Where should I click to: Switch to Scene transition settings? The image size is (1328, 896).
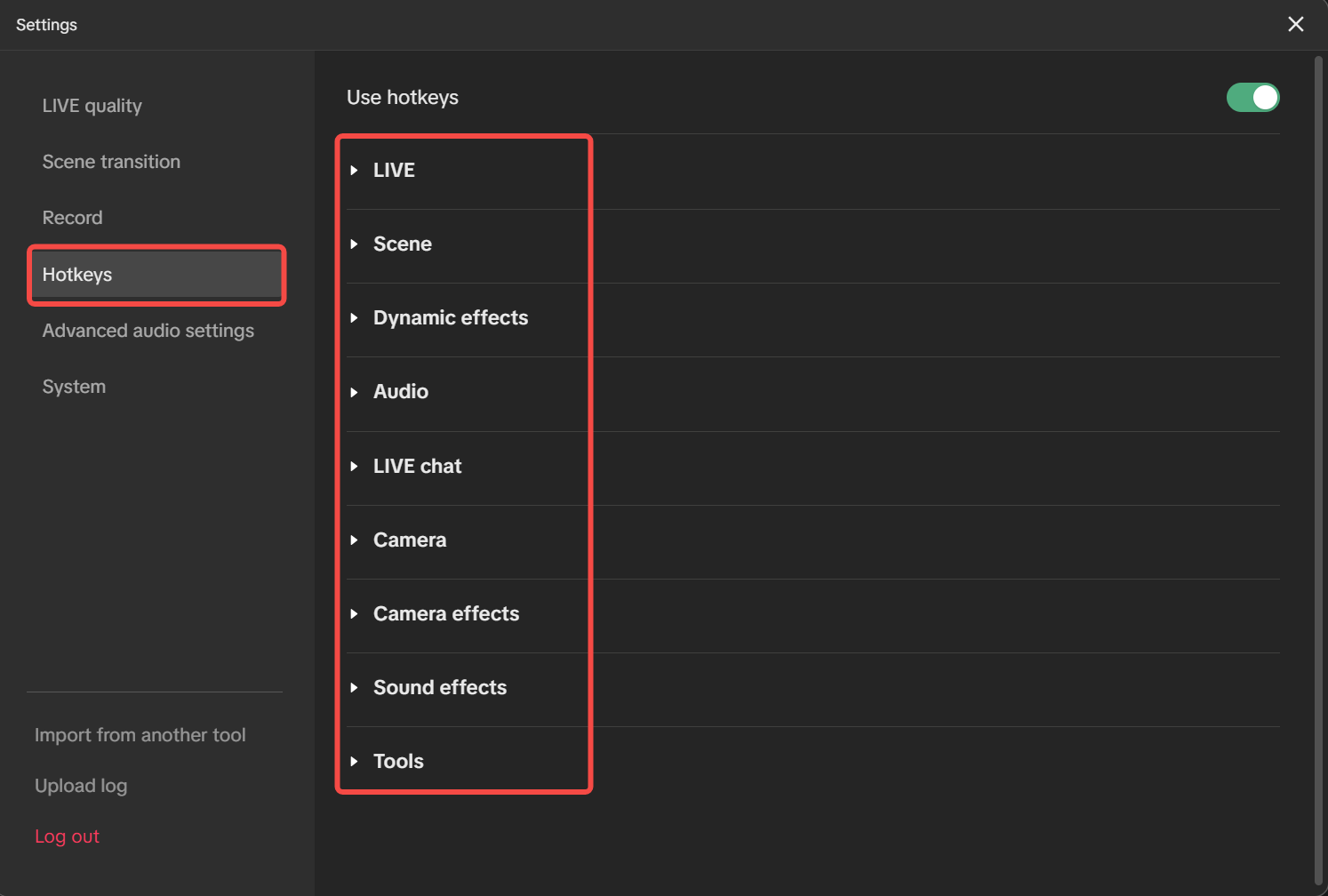111,162
